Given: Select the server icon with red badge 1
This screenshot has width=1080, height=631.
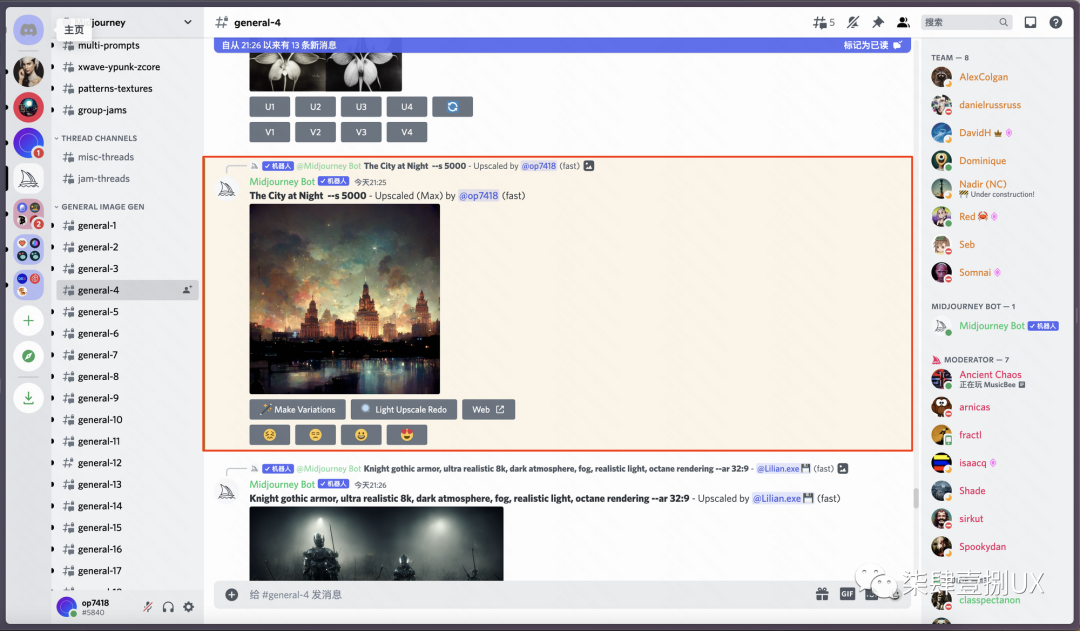Looking at the screenshot, I should tap(29, 143).
